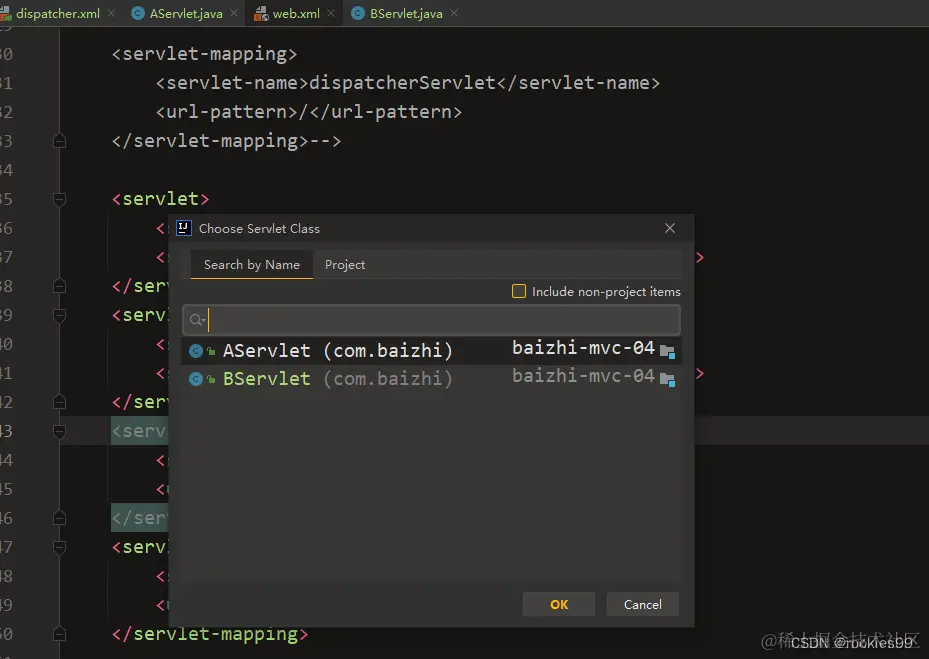Screen dimensions: 929x659
Task: Close the Choose Servlet Class dialog
Action: click(669, 228)
